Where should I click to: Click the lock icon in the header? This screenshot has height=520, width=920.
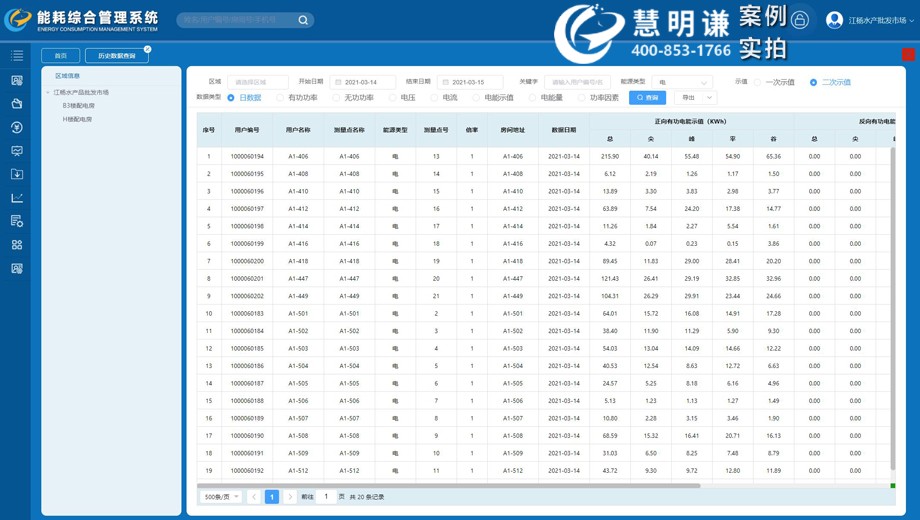pos(800,20)
